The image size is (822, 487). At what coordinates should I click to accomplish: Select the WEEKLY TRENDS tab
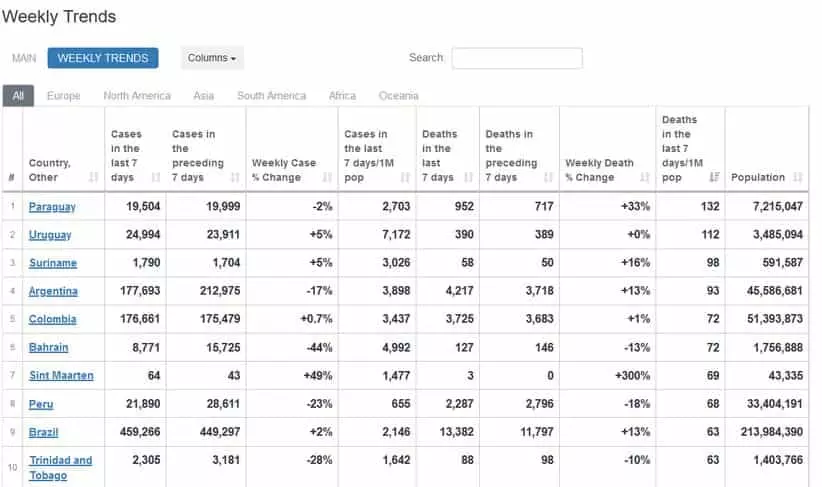click(103, 58)
